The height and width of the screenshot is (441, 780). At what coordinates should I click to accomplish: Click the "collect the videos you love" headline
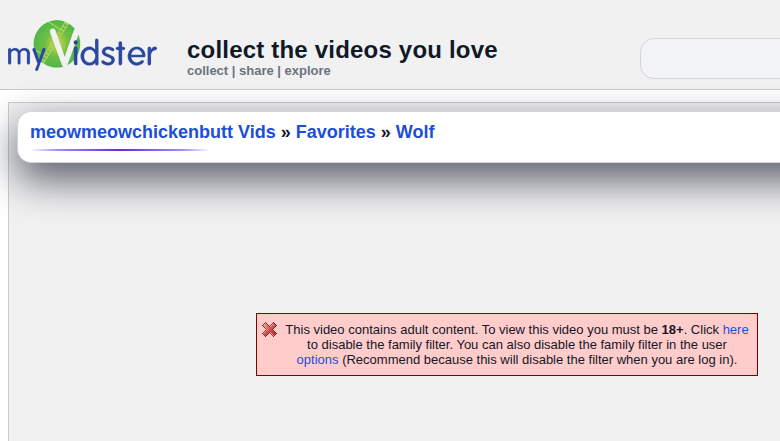[x=342, y=50]
